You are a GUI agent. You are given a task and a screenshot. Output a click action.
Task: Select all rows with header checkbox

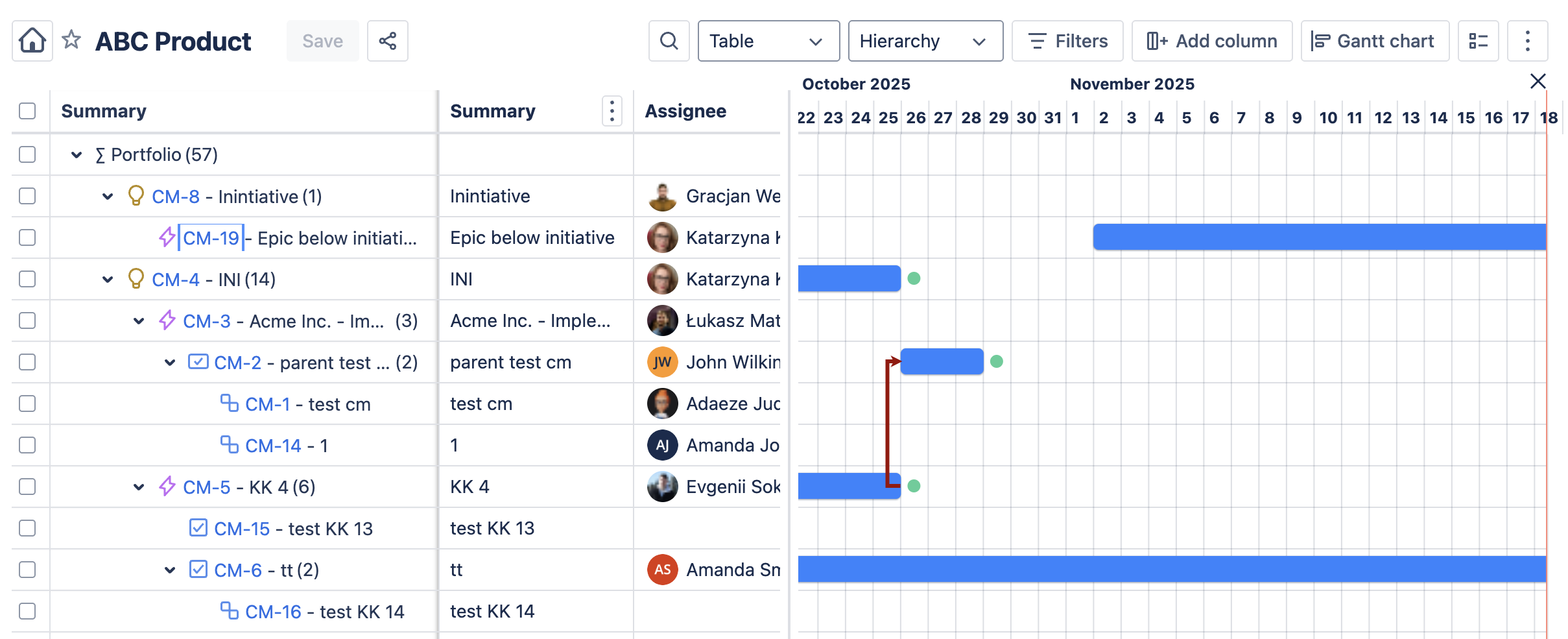click(x=27, y=111)
